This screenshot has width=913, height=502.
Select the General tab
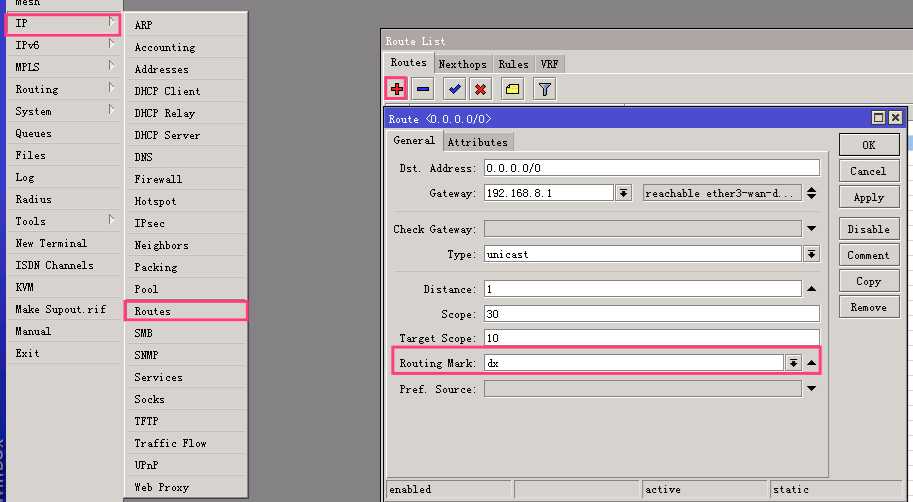click(x=414, y=140)
